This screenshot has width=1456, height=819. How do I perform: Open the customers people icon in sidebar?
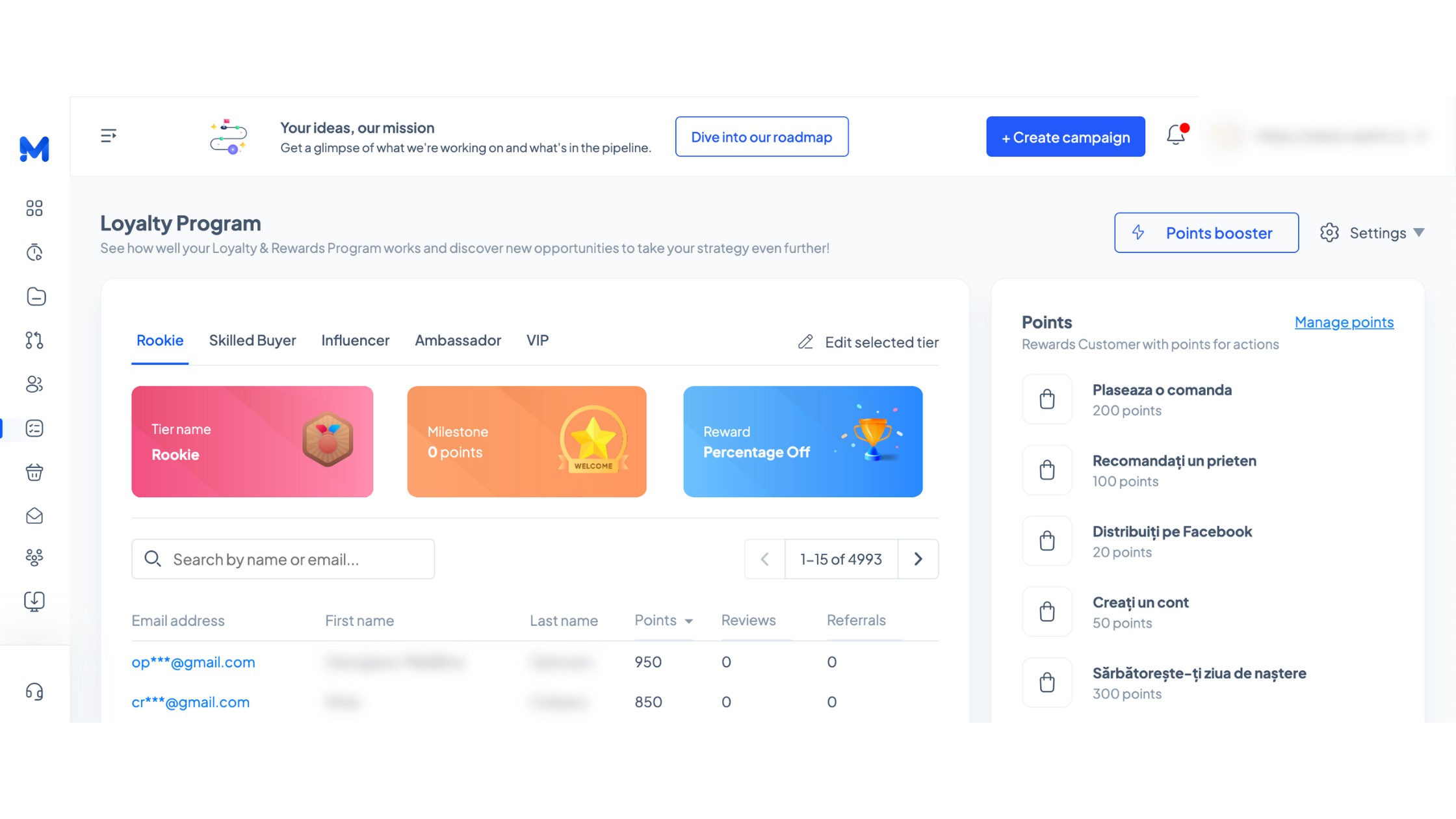pyautogui.click(x=34, y=384)
